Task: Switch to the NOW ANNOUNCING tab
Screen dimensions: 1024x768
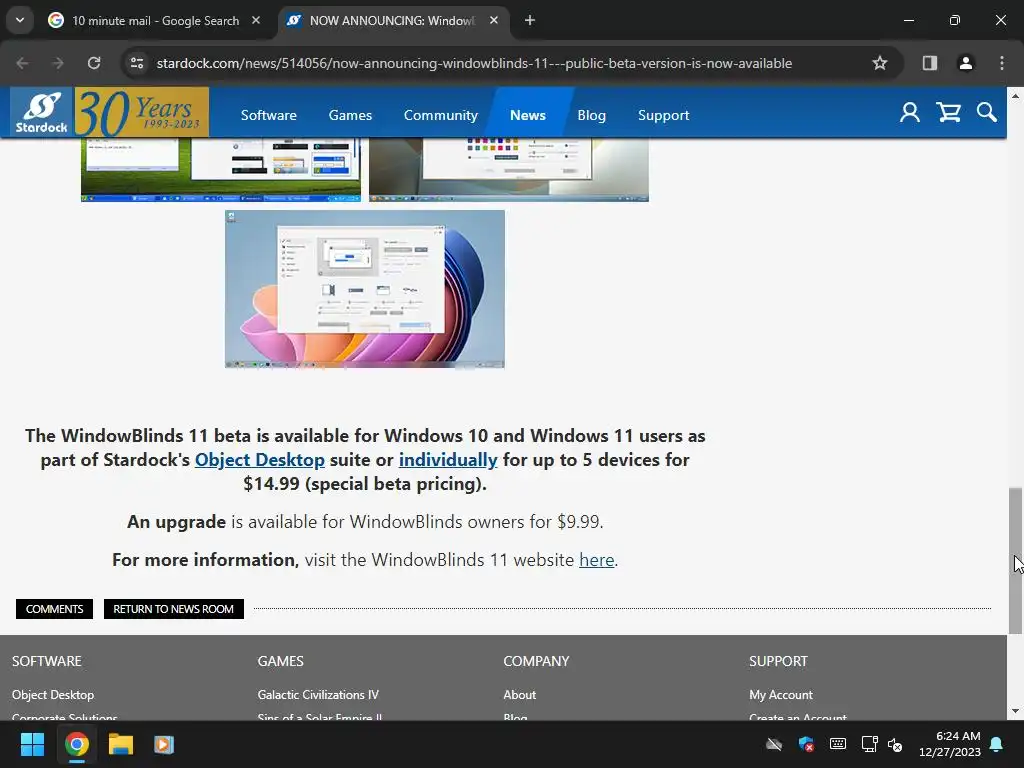Action: [x=392, y=20]
